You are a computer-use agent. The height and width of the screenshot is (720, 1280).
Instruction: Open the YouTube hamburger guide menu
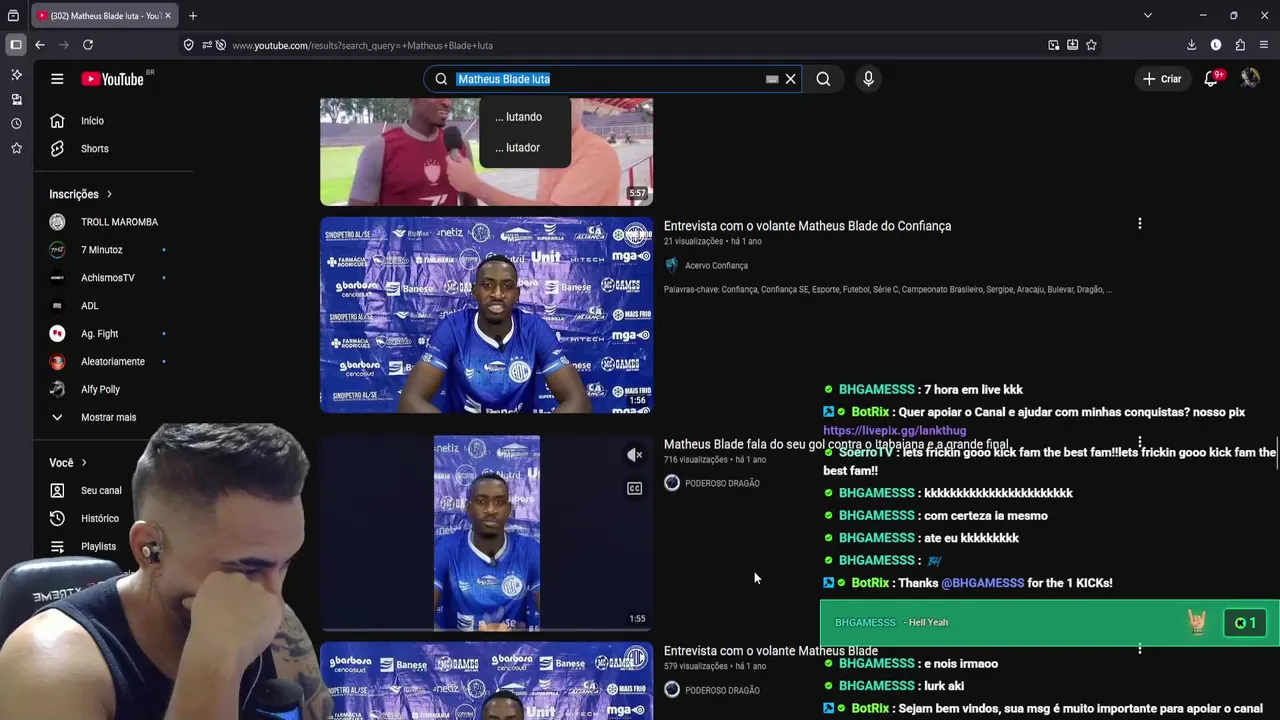tap(57, 79)
